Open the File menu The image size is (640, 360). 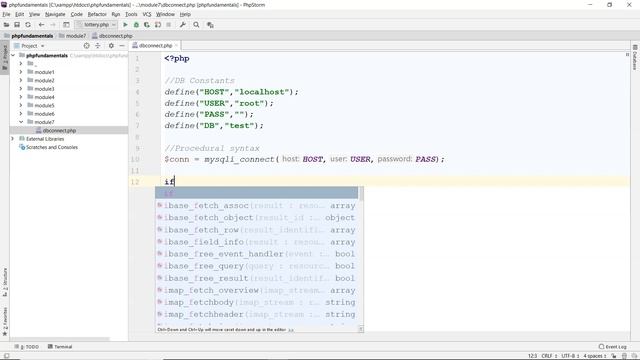tap(6, 14)
